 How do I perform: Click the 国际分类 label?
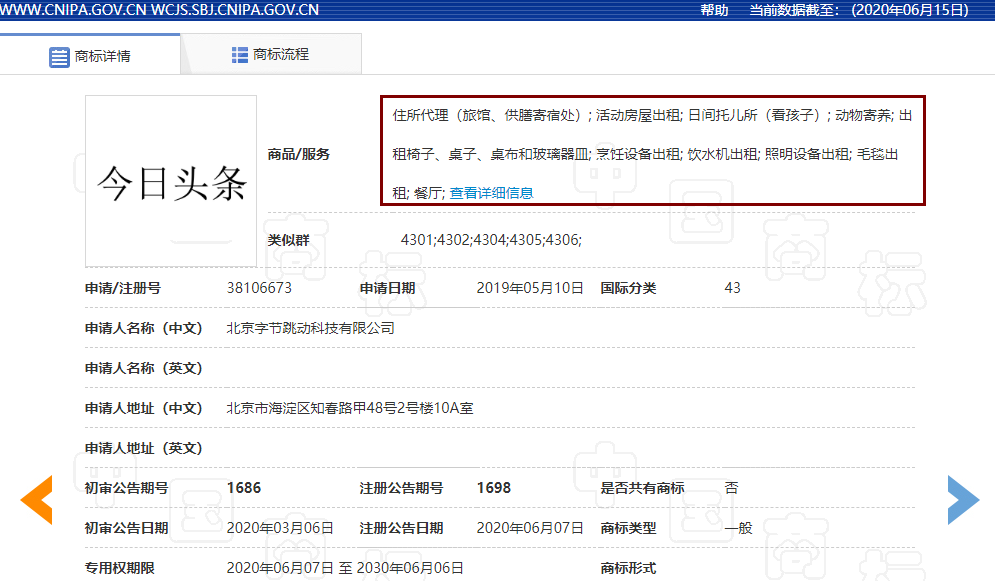click(x=628, y=288)
